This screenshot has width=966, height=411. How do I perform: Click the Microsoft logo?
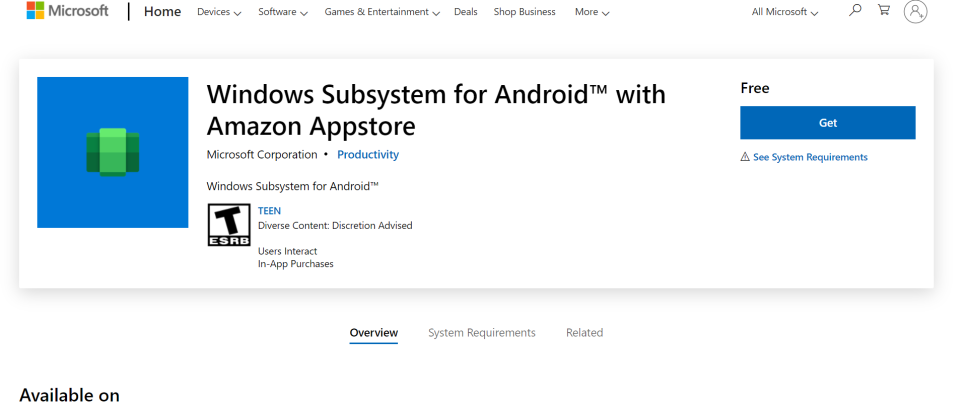67,11
